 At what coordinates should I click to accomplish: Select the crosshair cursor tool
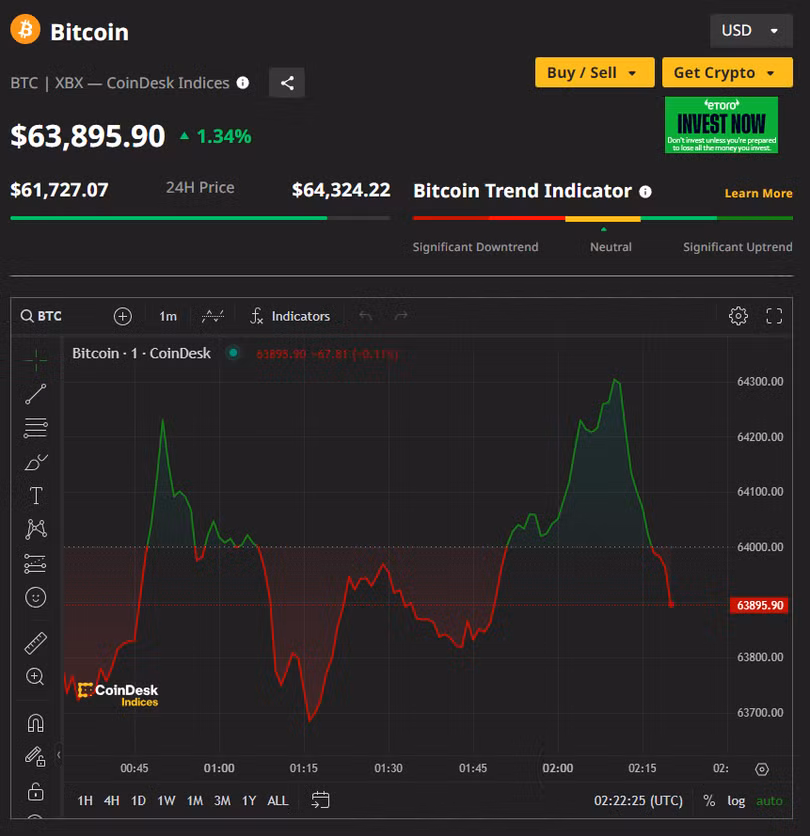36,360
